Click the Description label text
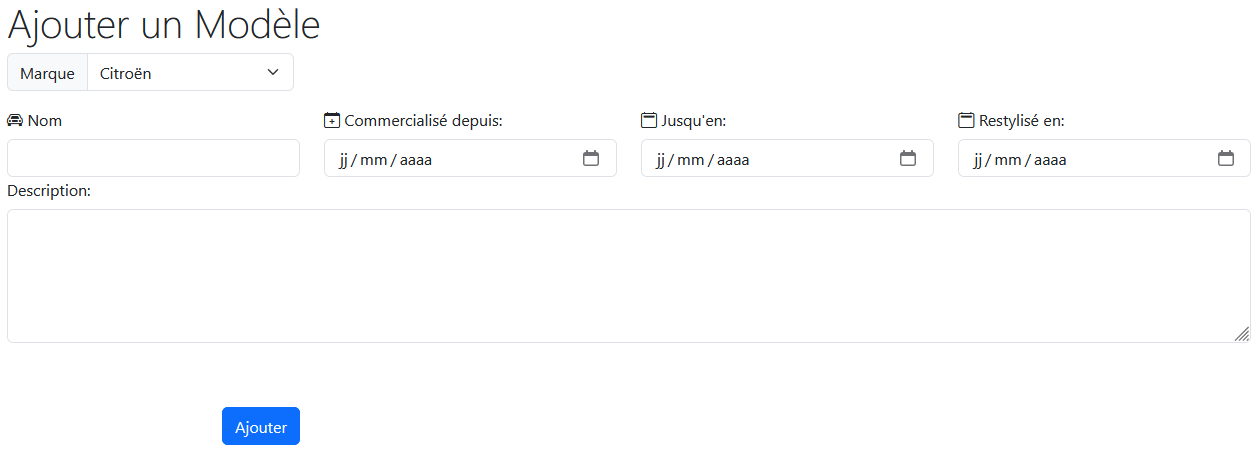The image size is (1259, 463). point(49,190)
